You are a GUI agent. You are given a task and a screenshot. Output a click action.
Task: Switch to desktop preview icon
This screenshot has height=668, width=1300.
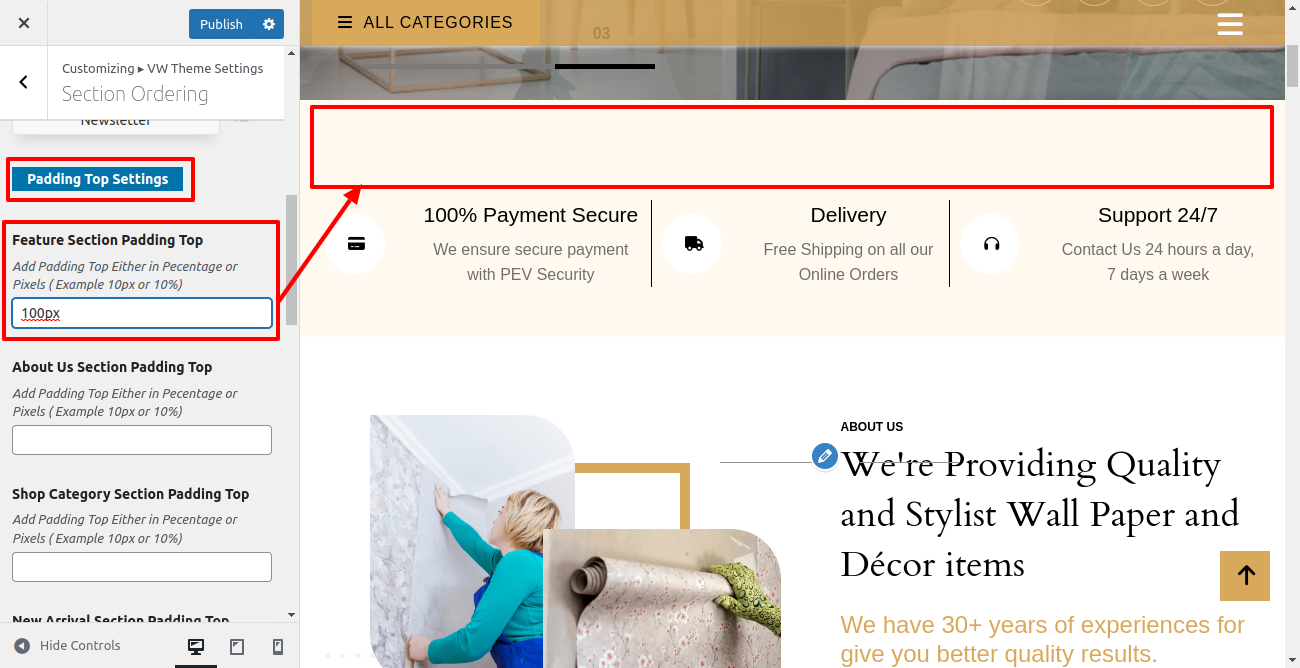[196, 646]
